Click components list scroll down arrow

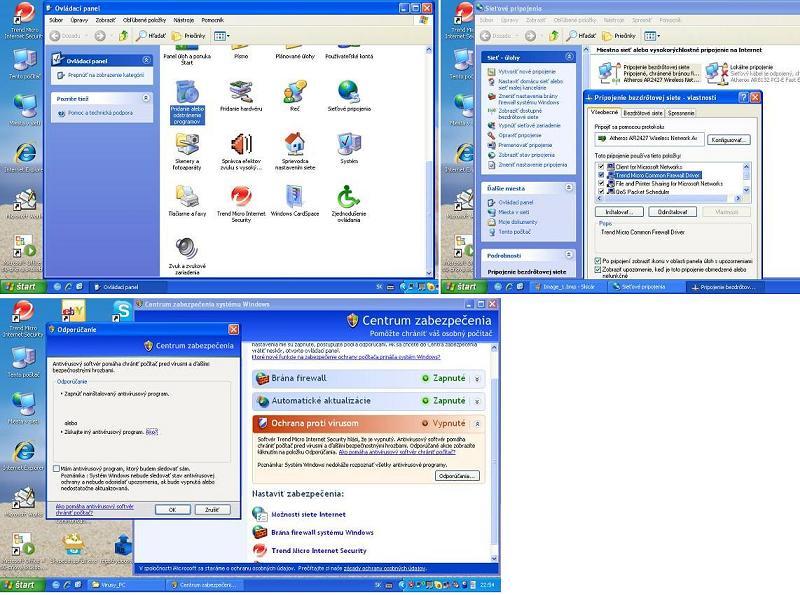pyautogui.click(x=746, y=190)
